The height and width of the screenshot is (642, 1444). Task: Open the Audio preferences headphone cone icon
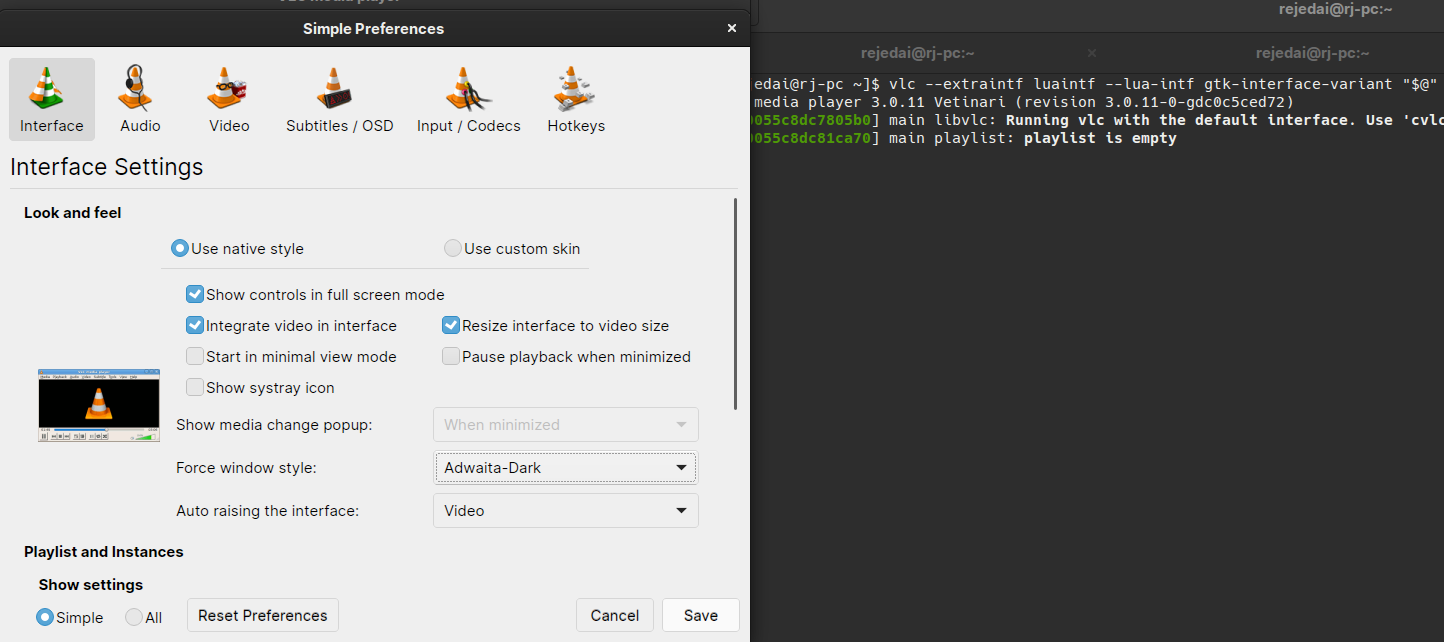(140, 99)
